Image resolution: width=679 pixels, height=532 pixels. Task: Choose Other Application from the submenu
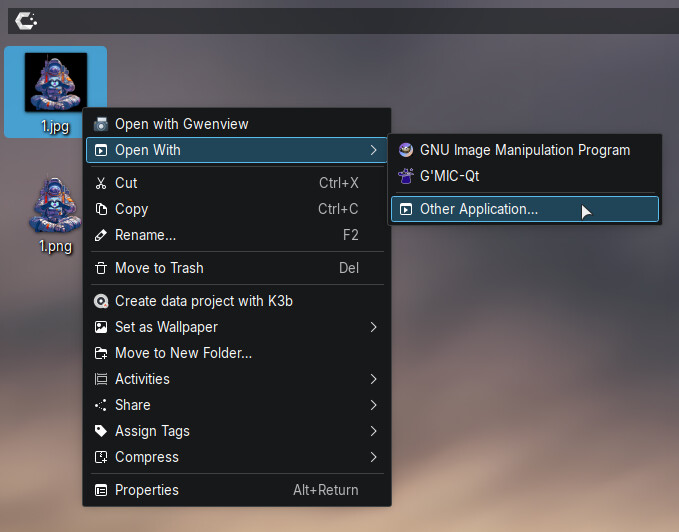(478, 209)
